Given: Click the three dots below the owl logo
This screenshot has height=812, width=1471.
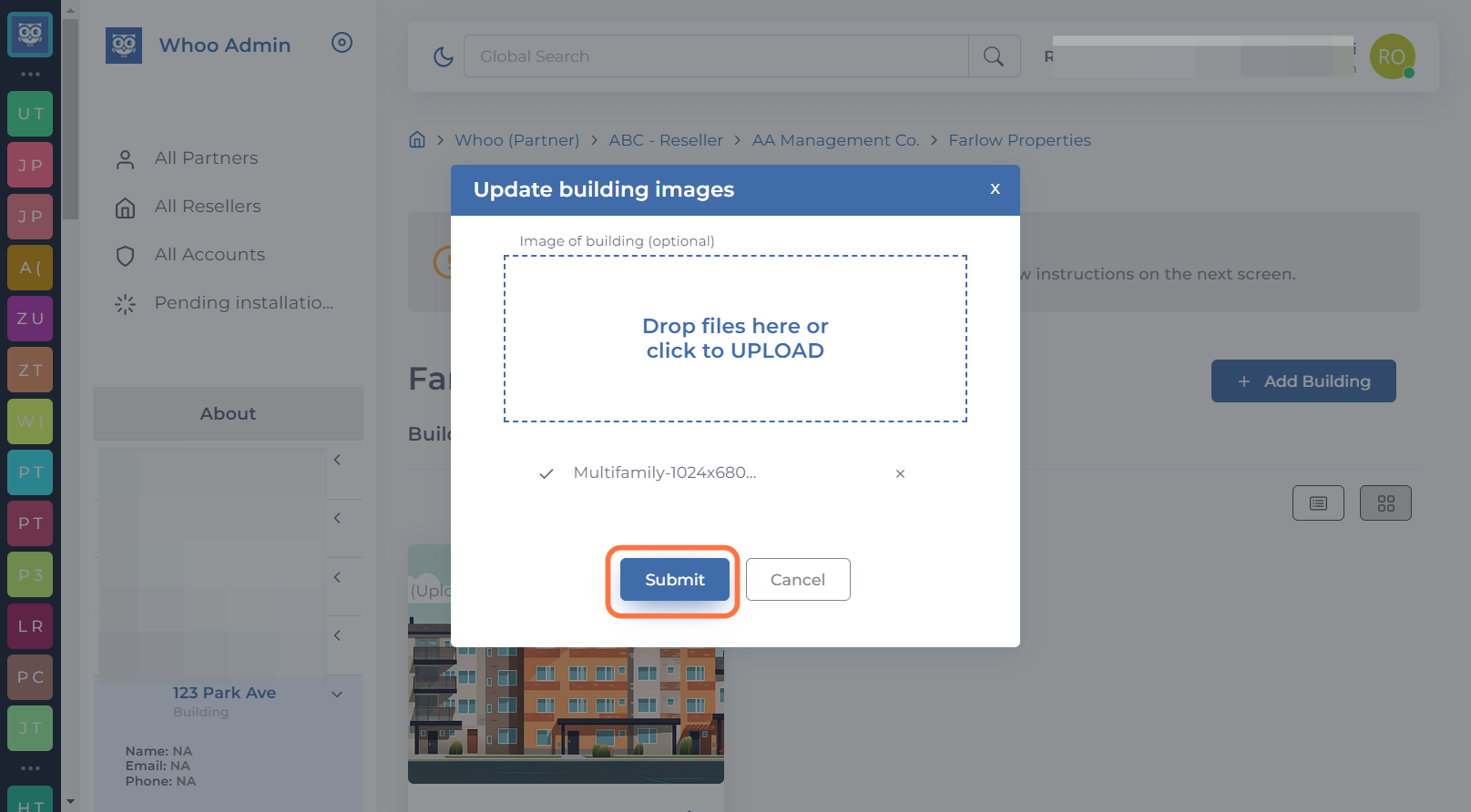Looking at the screenshot, I should (x=30, y=74).
